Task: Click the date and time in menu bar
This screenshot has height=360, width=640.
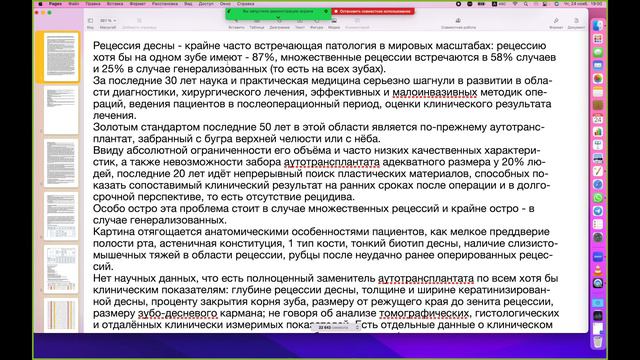Action: point(583,4)
